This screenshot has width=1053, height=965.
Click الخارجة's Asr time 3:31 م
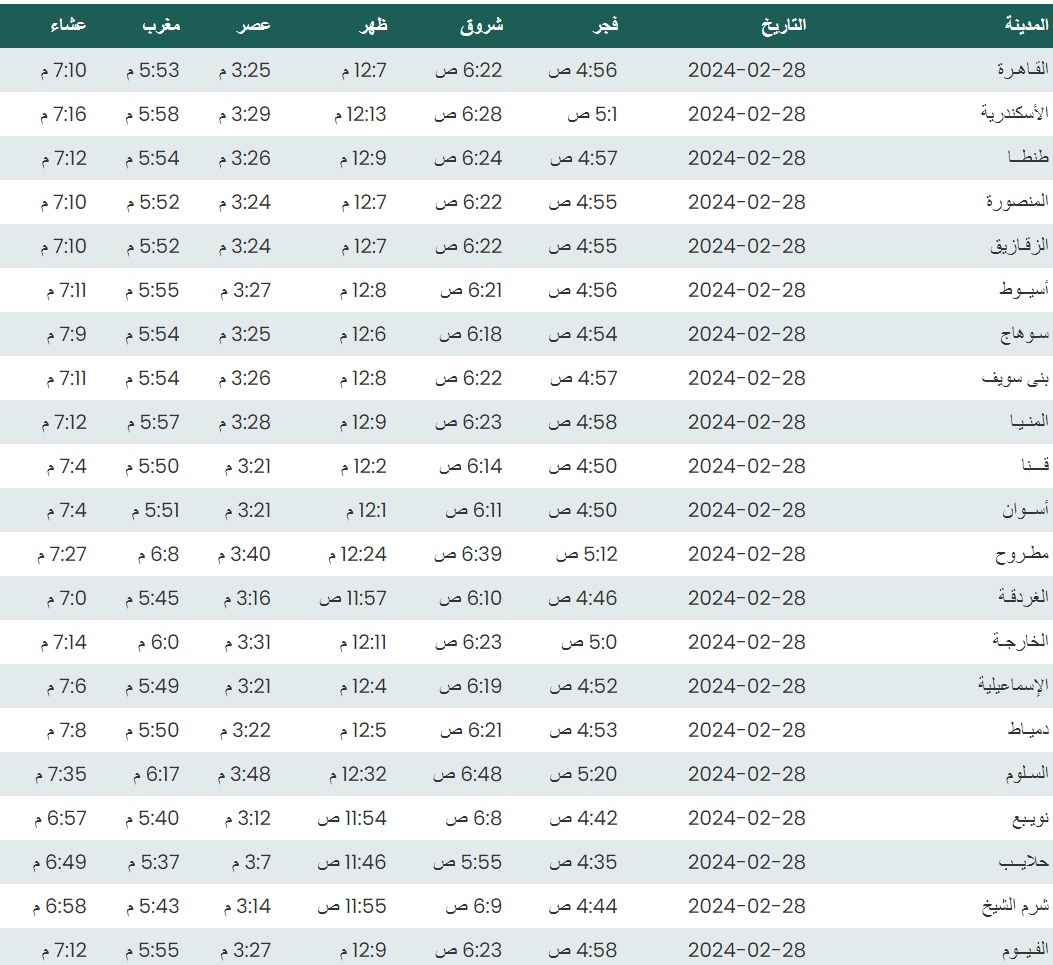click(x=244, y=642)
